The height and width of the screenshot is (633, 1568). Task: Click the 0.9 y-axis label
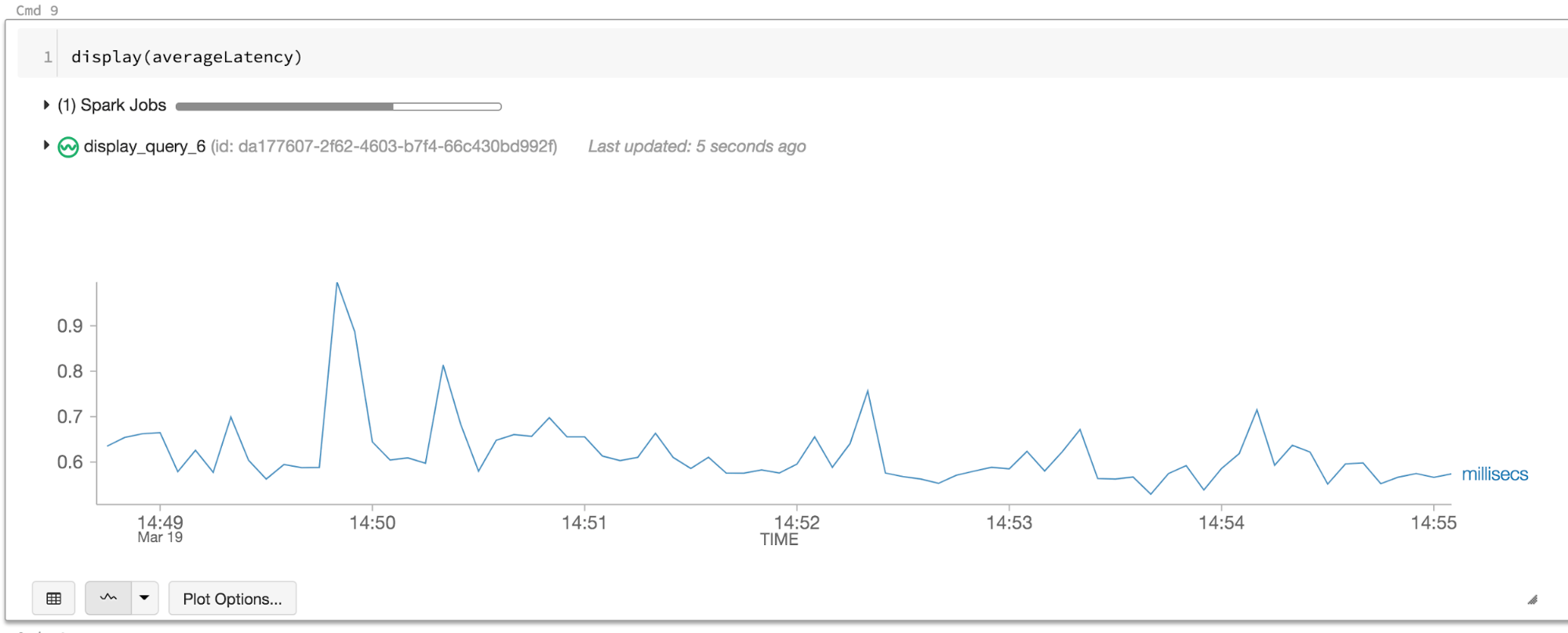[x=70, y=326]
